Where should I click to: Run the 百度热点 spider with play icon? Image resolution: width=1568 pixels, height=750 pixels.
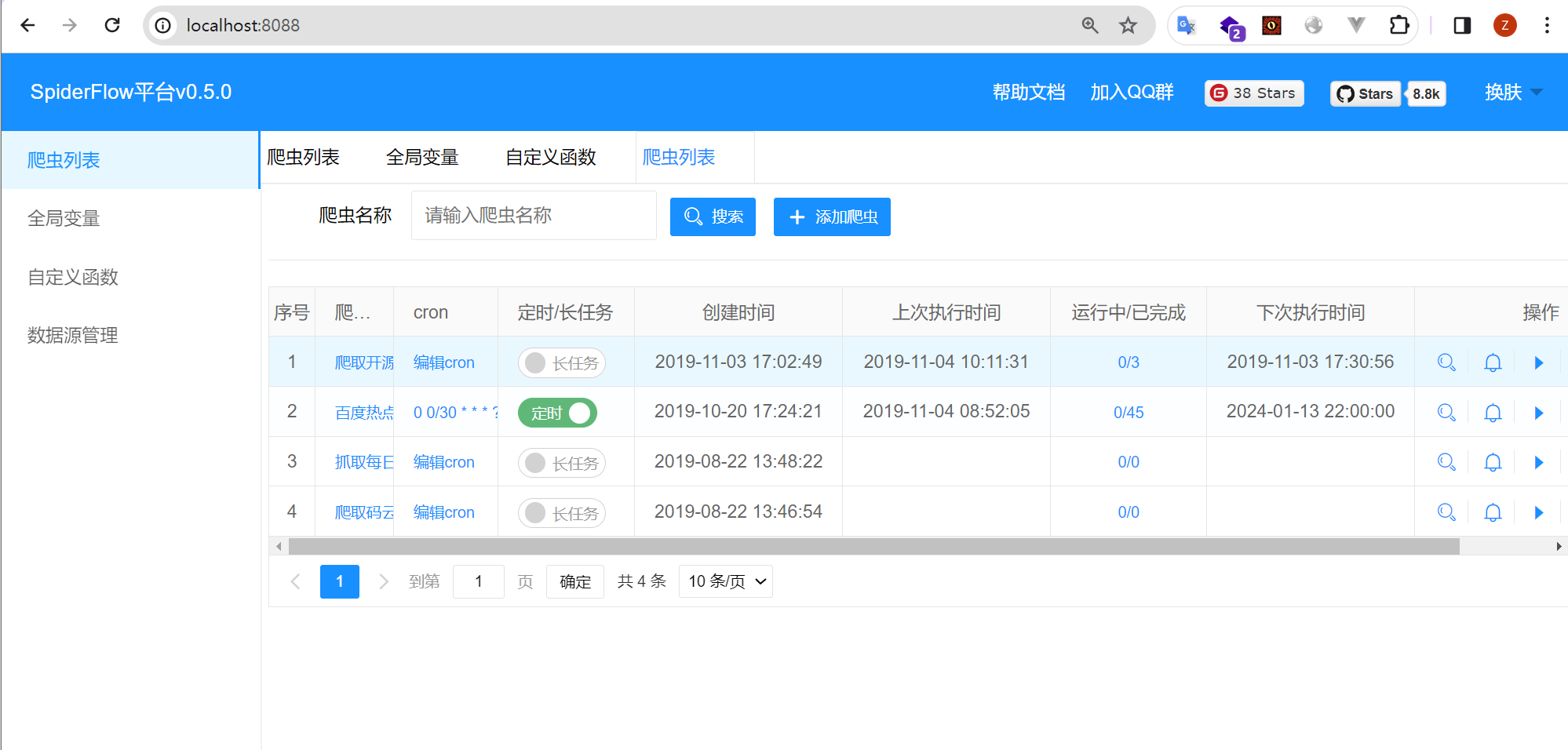point(1539,413)
